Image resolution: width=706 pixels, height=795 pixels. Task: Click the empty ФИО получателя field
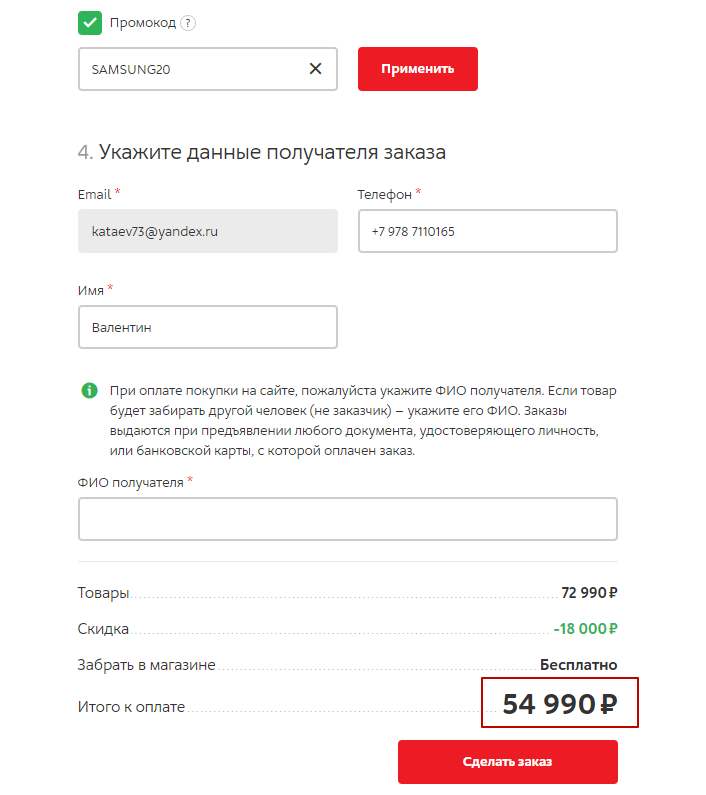coord(347,519)
